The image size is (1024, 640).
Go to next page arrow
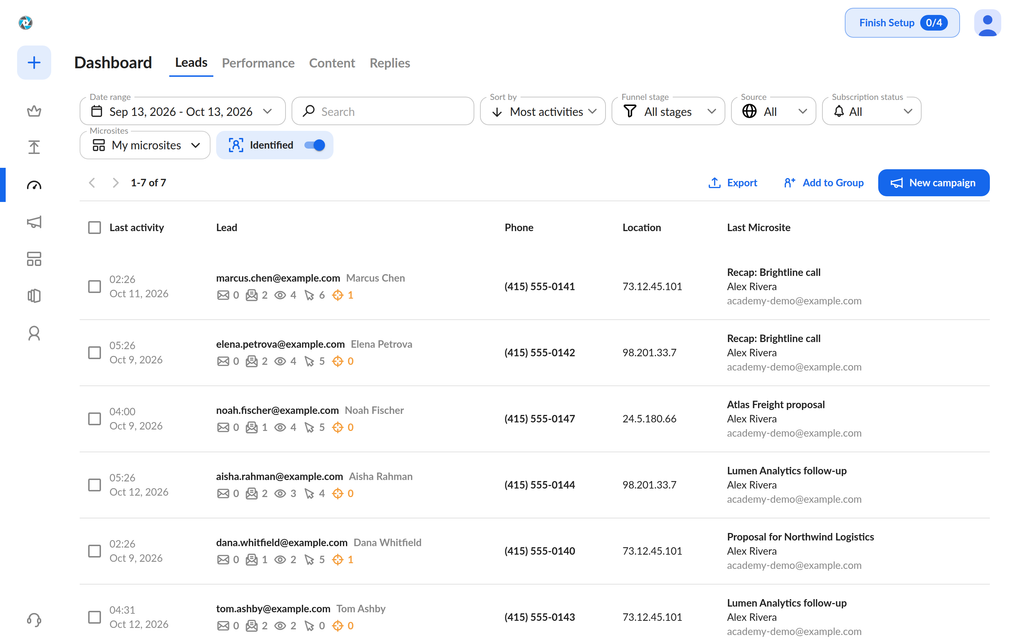coord(116,183)
